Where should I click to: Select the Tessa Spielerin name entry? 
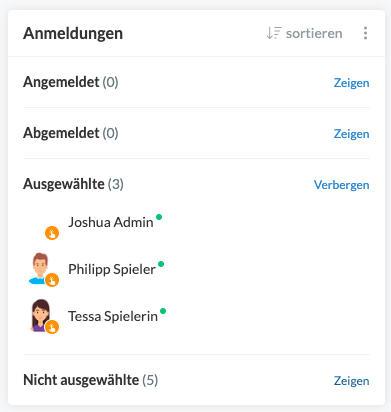(x=113, y=316)
